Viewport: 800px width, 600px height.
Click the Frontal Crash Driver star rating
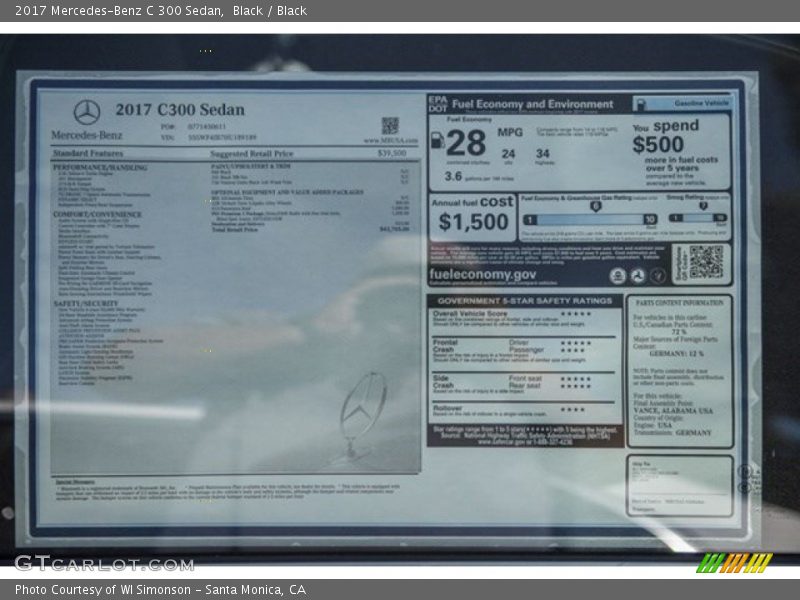tap(576, 343)
